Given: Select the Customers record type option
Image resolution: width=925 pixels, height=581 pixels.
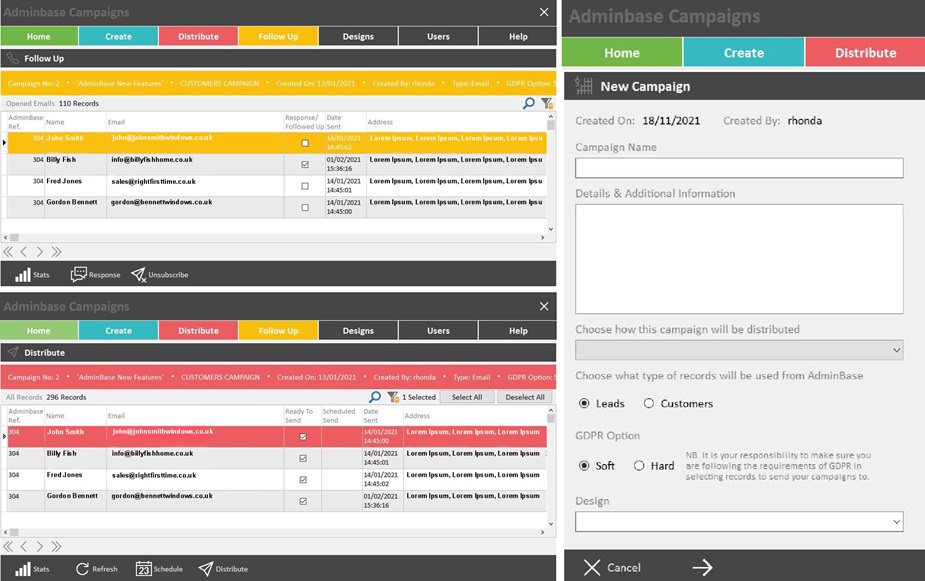Looking at the screenshot, I should [x=649, y=404].
